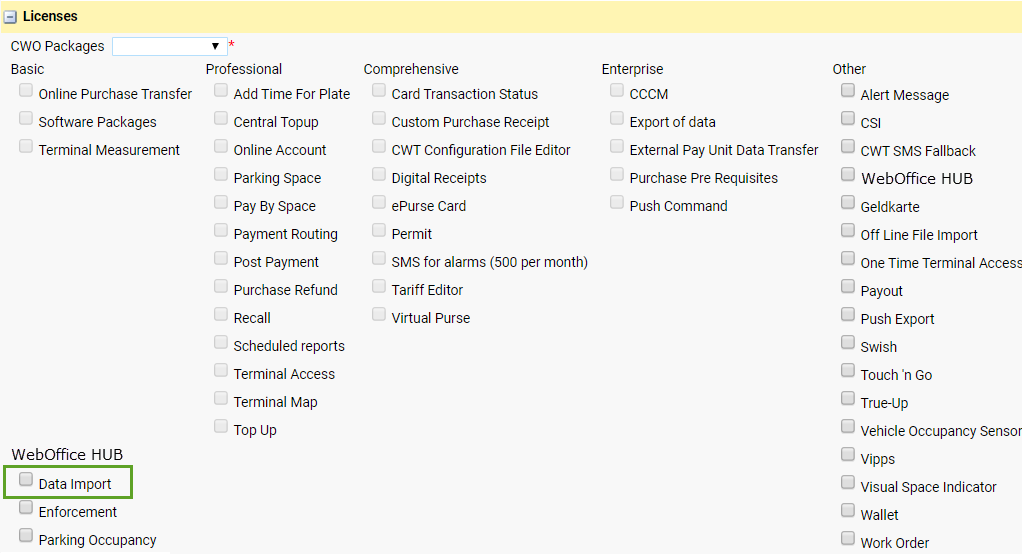The image size is (1022, 554).
Task: Check Vehicle Occupancy Sensor
Action: pyautogui.click(x=847, y=426)
